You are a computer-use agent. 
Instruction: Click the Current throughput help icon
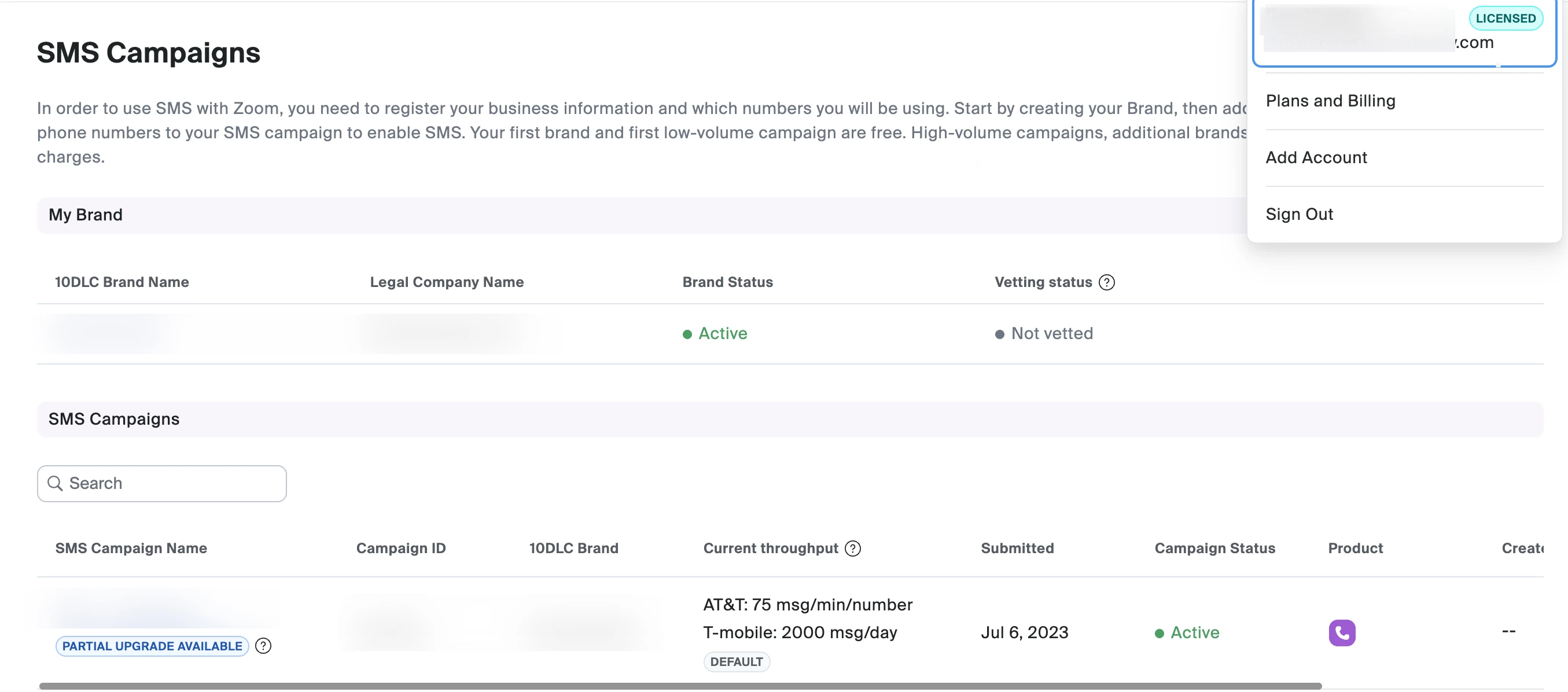(853, 549)
